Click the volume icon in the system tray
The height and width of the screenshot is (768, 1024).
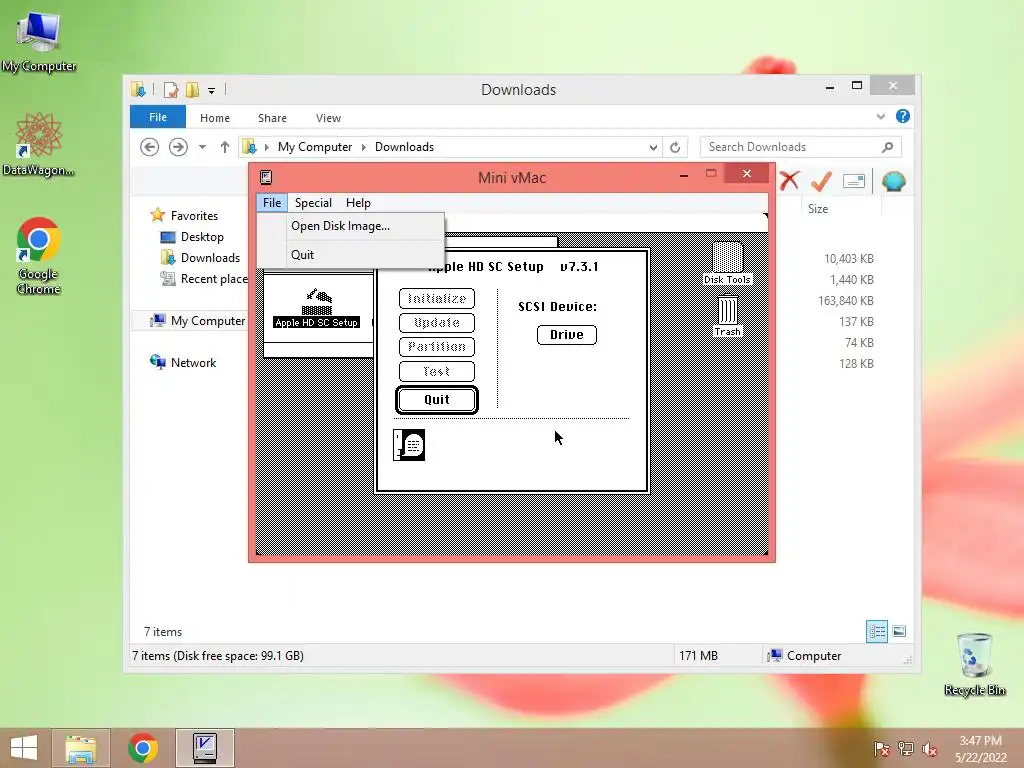coord(930,749)
